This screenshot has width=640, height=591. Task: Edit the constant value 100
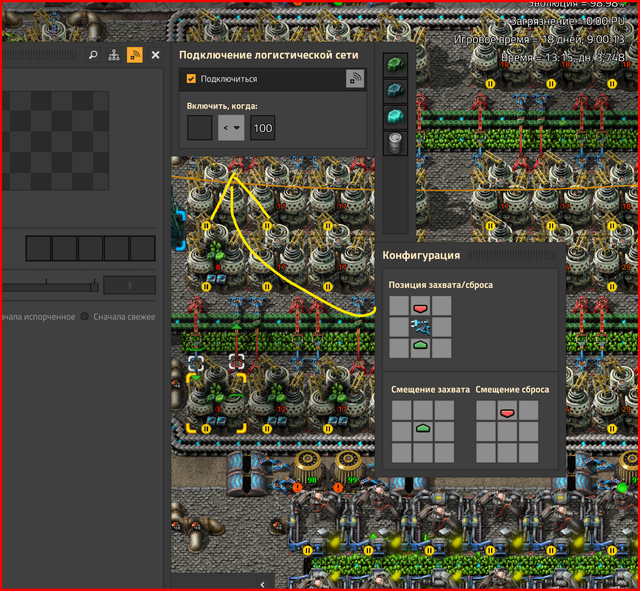point(262,128)
